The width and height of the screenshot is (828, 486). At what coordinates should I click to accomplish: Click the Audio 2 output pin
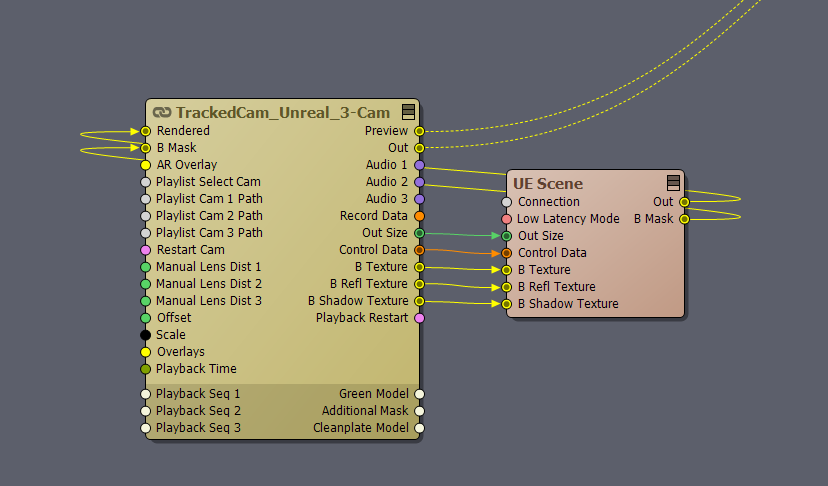point(419,182)
